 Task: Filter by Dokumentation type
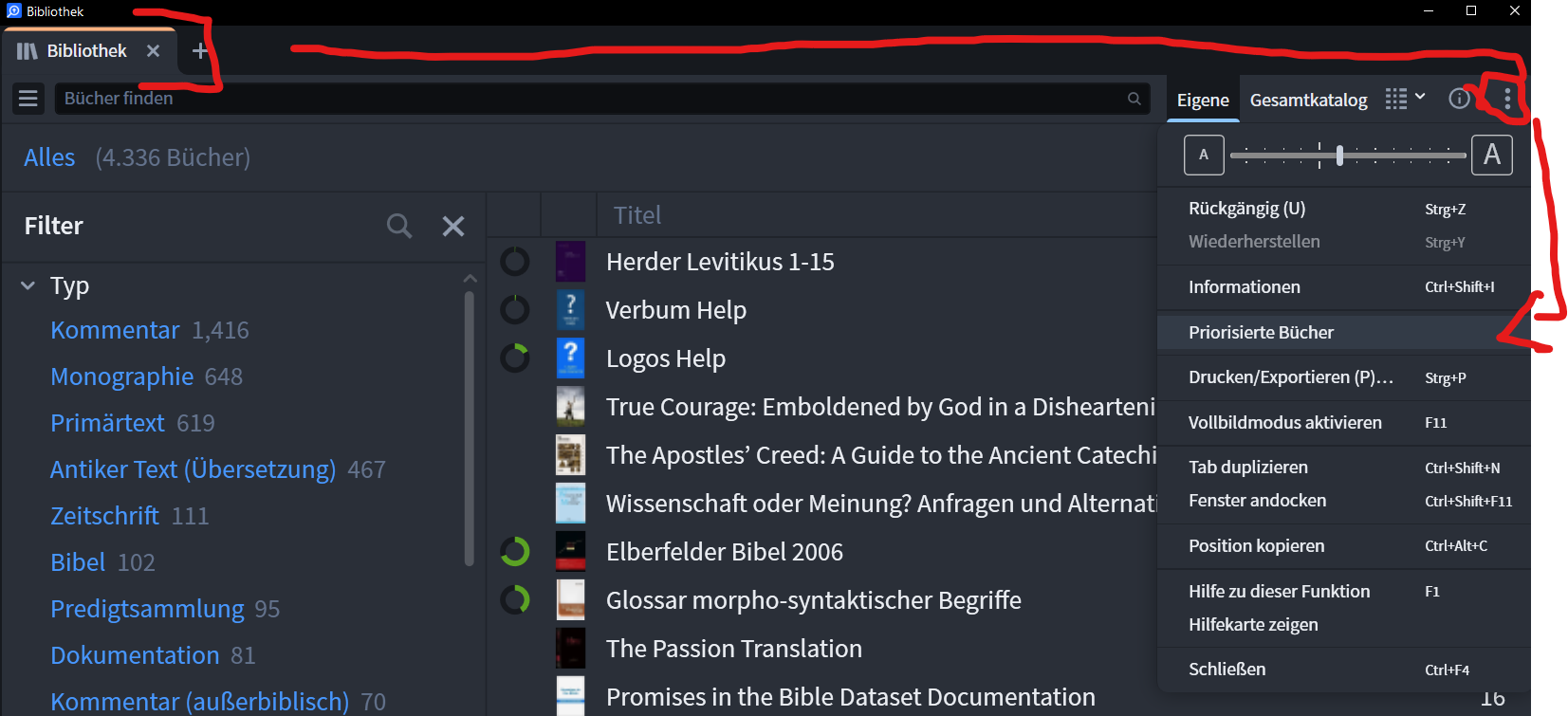[135, 655]
